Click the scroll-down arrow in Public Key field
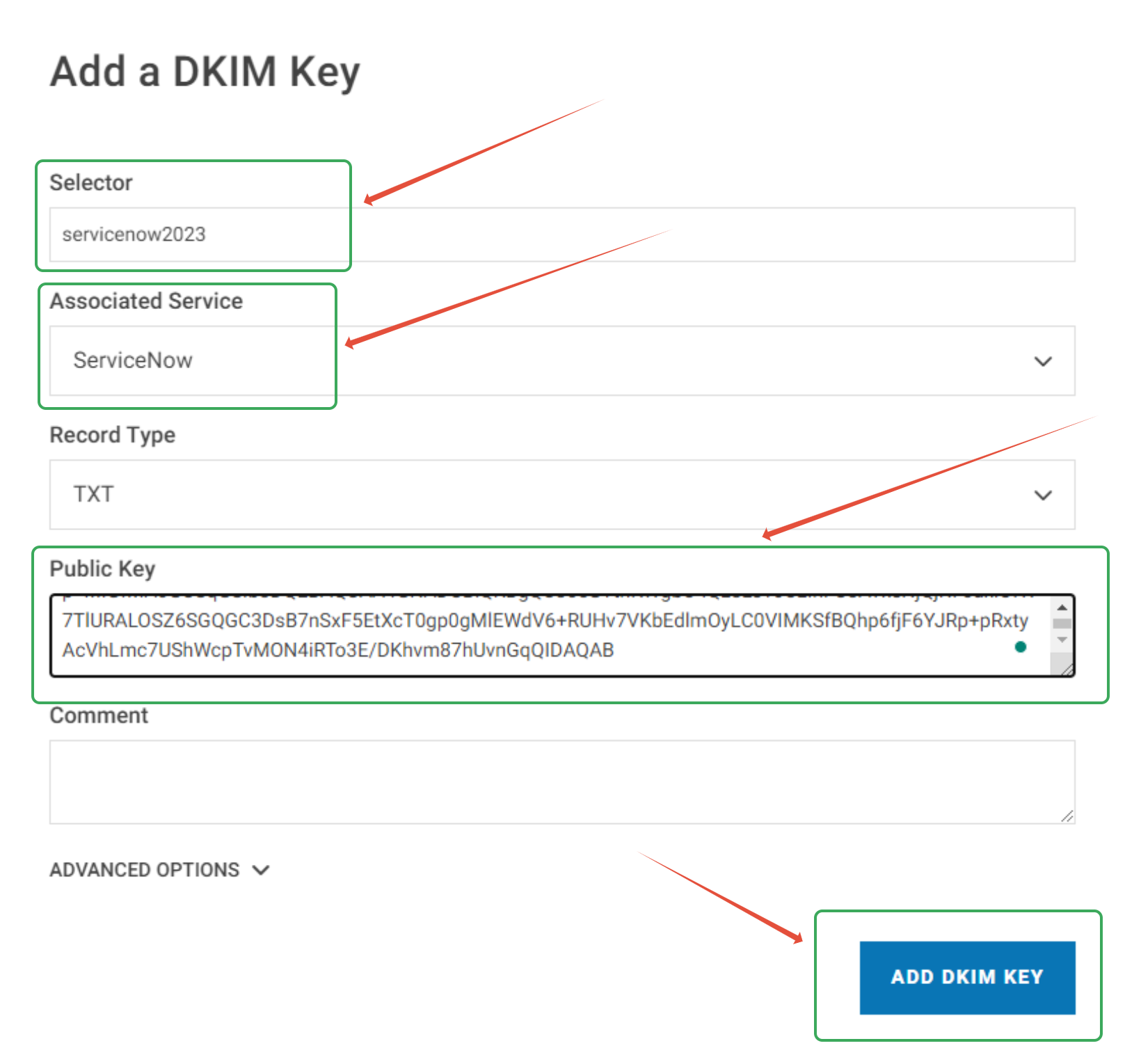The image size is (1125, 1064). [1061, 640]
